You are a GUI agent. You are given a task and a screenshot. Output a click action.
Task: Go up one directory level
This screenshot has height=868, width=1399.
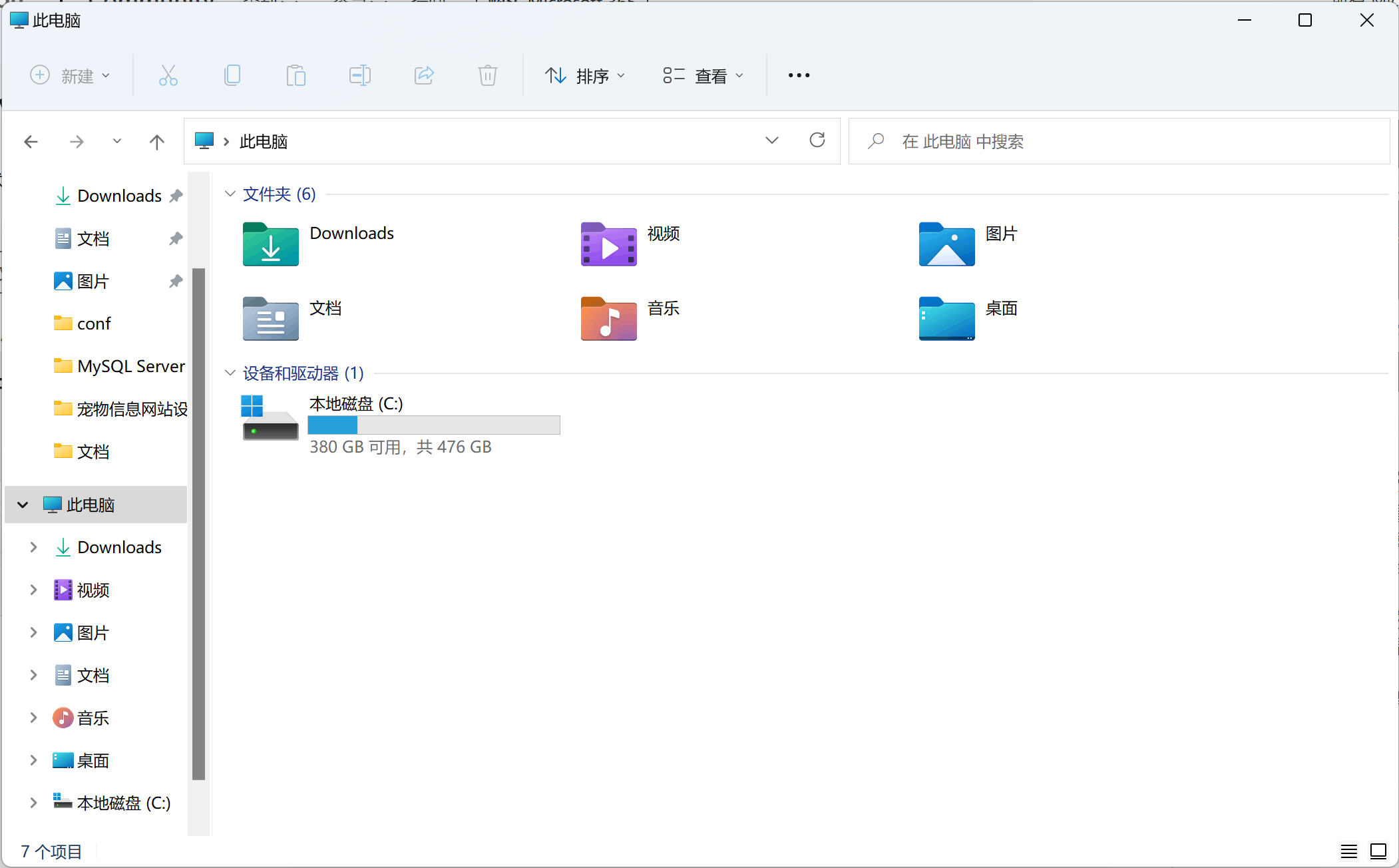pos(157,141)
